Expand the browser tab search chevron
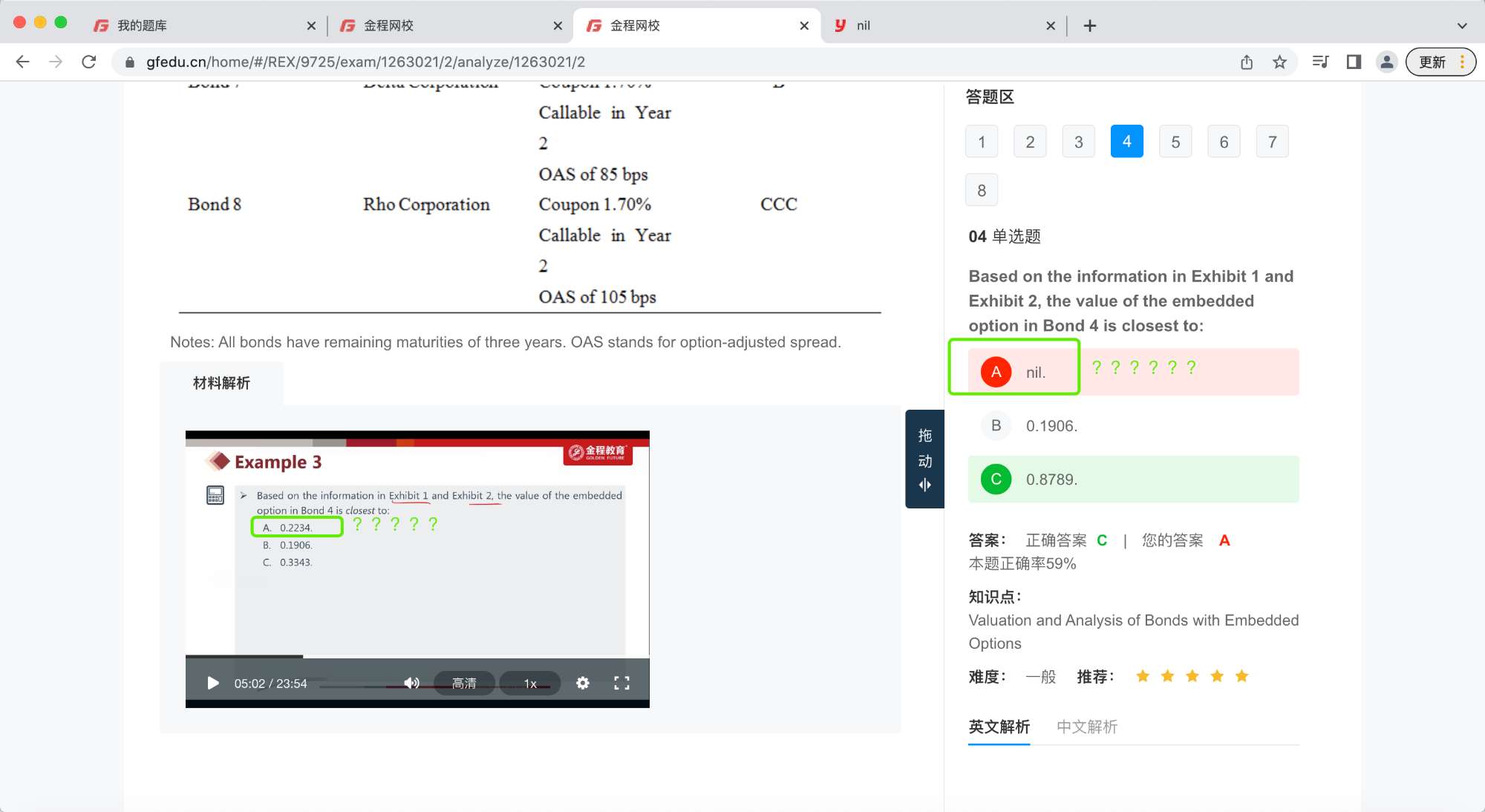 pos(1461,25)
